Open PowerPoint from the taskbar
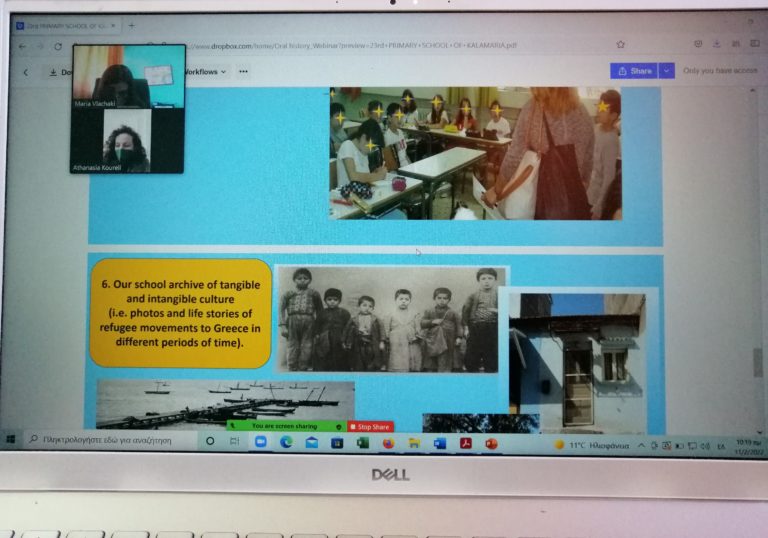Screen dimensions: 768x538 (x=491, y=444)
